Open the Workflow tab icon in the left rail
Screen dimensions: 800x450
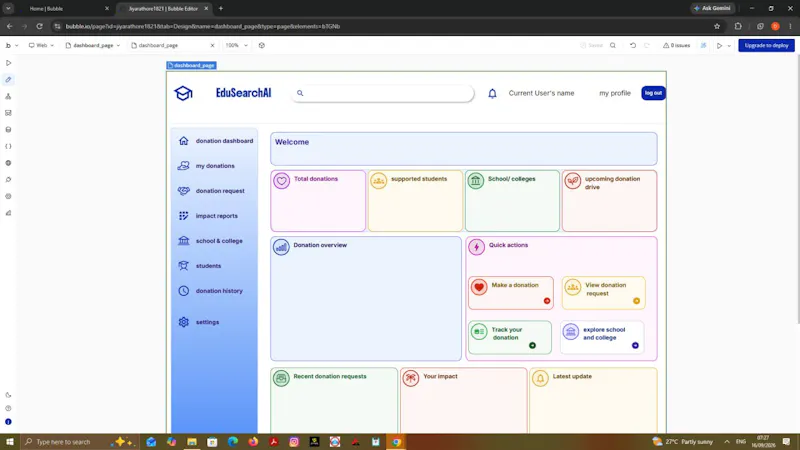tap(8, 96)
